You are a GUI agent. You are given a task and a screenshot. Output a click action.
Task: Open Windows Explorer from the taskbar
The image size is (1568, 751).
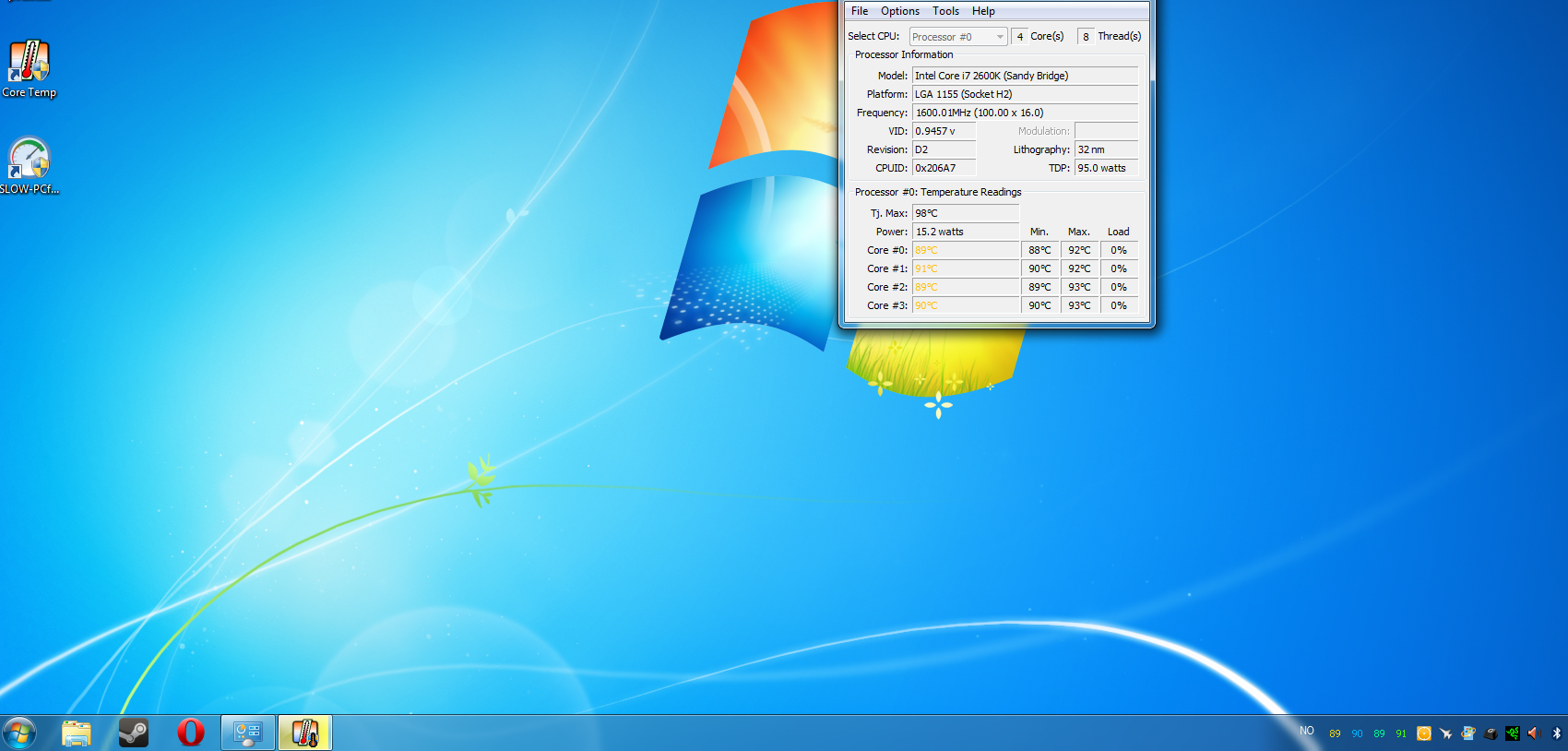(77, 733)
